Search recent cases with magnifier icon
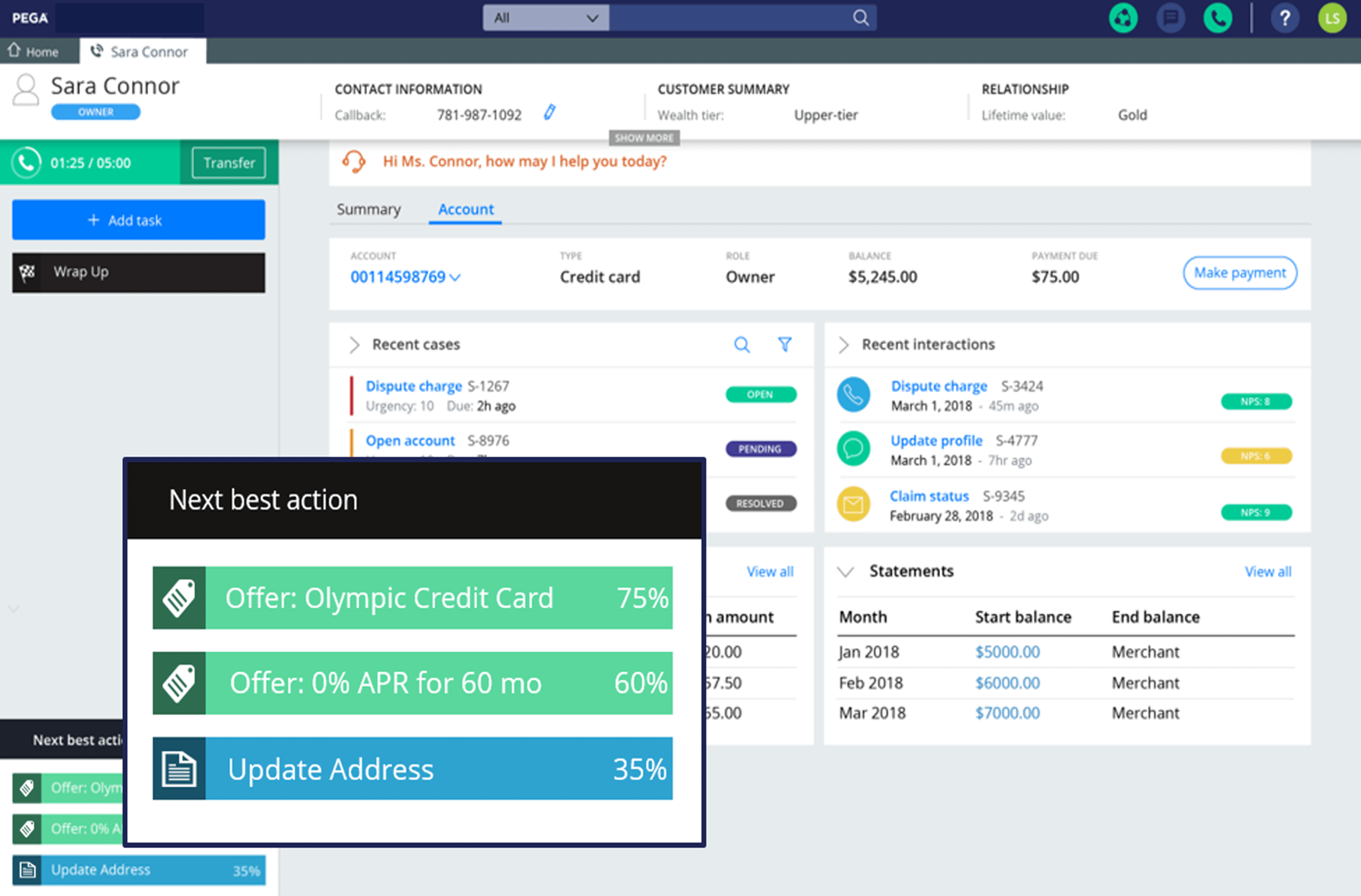Viewport: 1361px width, 896px height. (x=742, y=344)
